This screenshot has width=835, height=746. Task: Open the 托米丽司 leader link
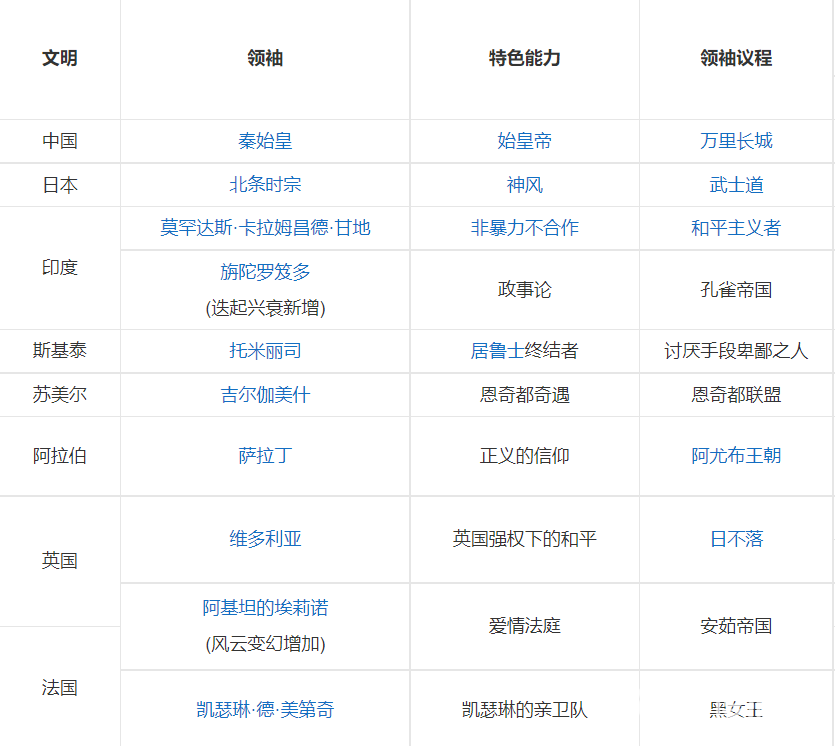(265, 351)
